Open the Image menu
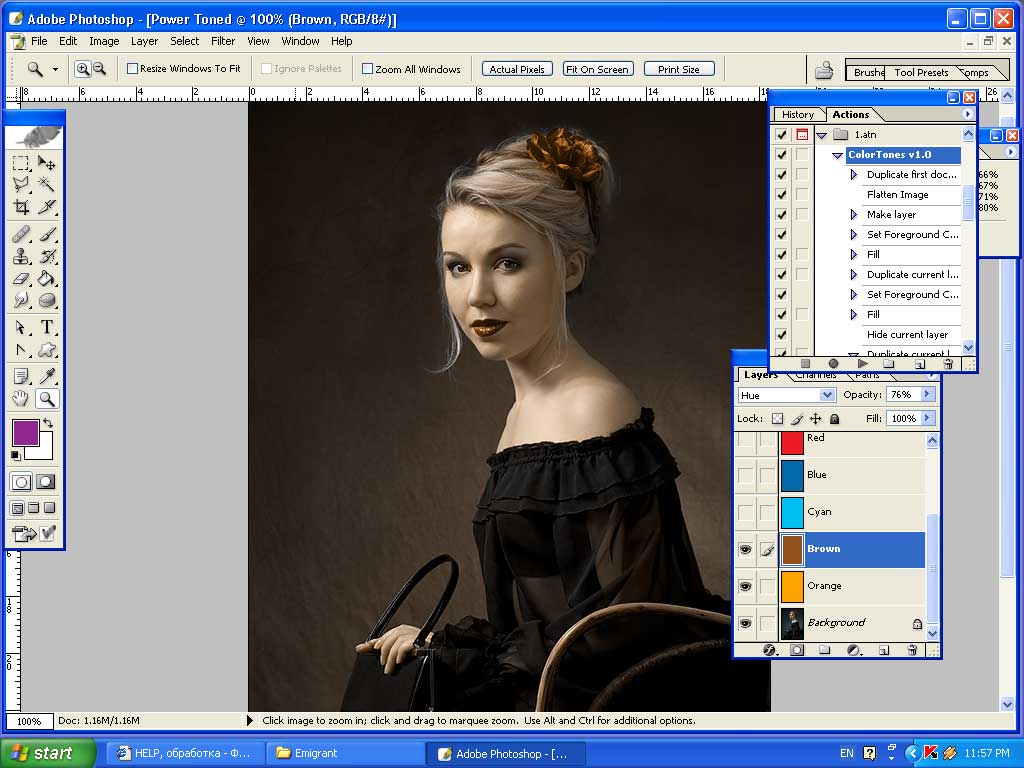 pos(104,41)
